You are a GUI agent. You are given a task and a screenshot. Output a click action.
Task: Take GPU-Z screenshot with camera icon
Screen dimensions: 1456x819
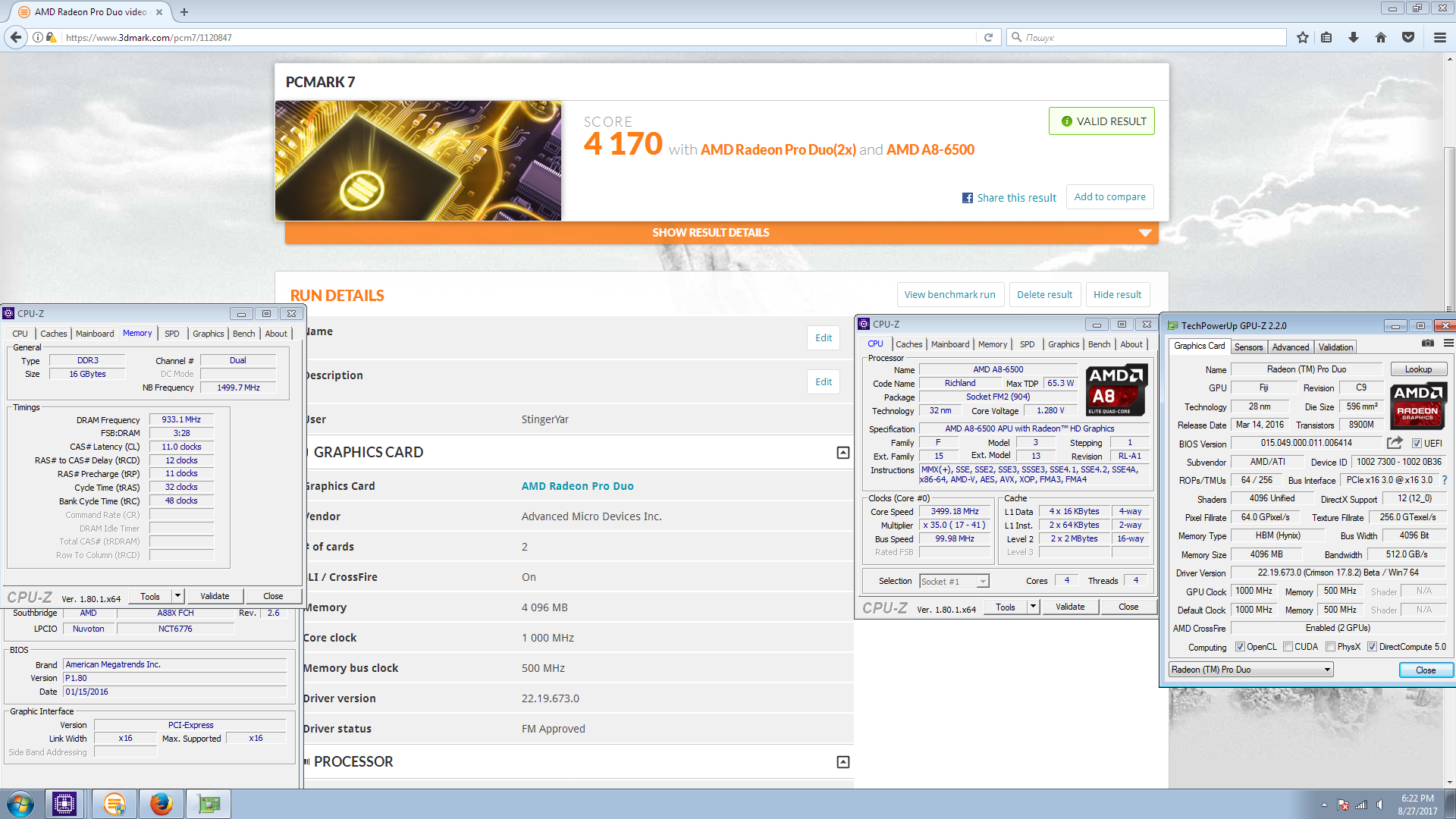pyautogui.click(x=1428, y=344)
